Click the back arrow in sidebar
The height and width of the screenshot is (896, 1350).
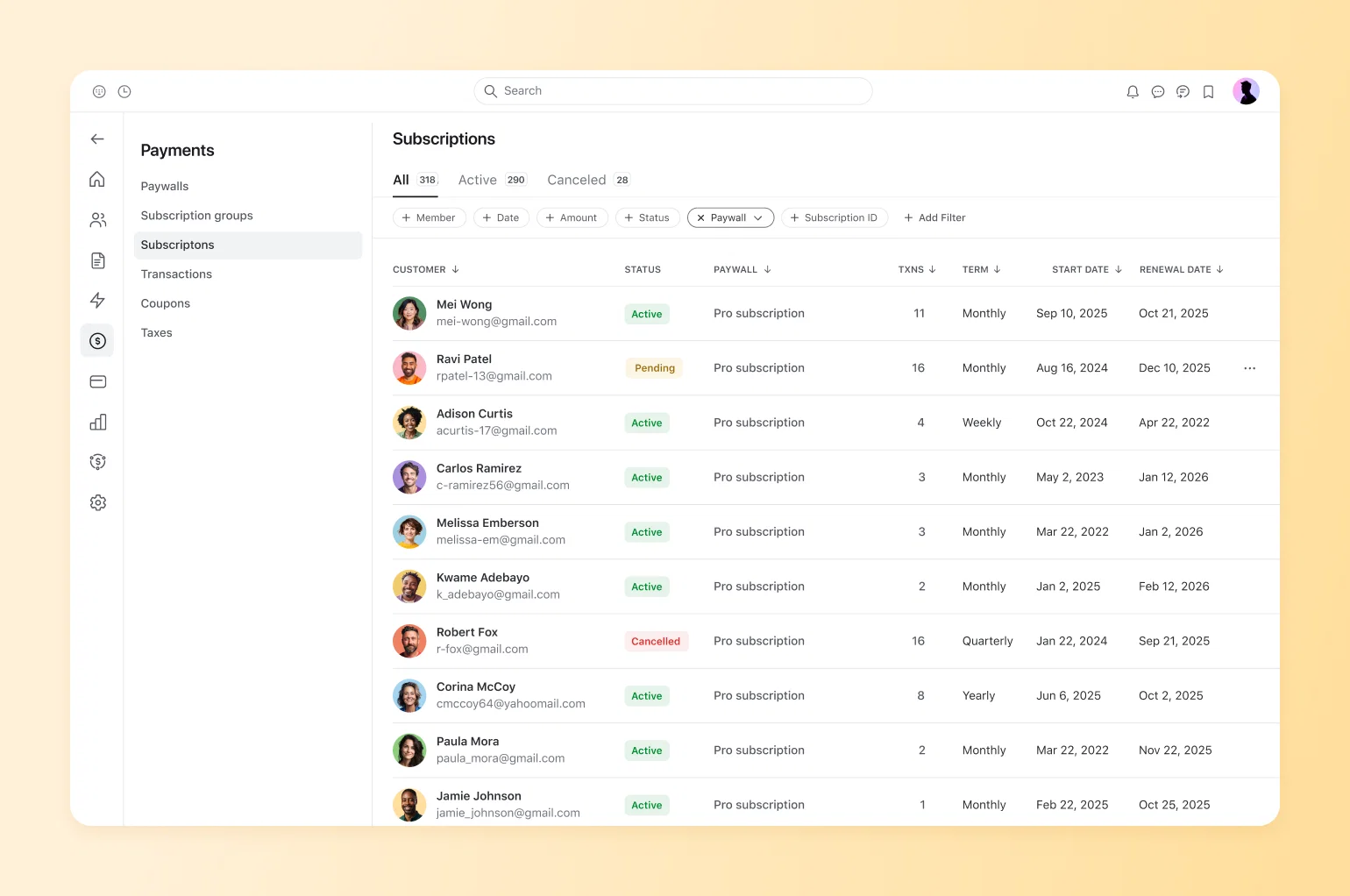(97, 139)
